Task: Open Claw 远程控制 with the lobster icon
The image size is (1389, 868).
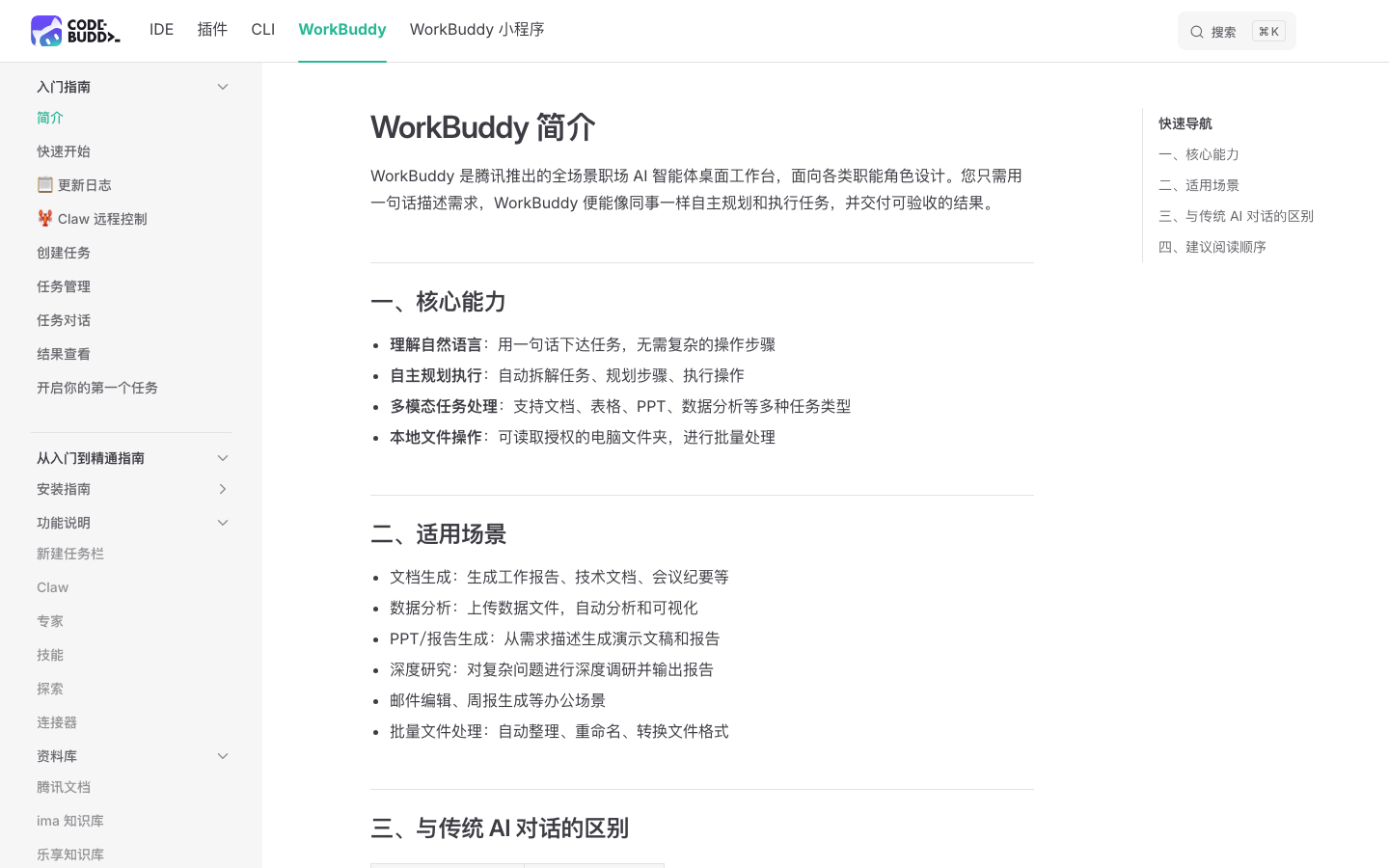Action: point(92,219)
